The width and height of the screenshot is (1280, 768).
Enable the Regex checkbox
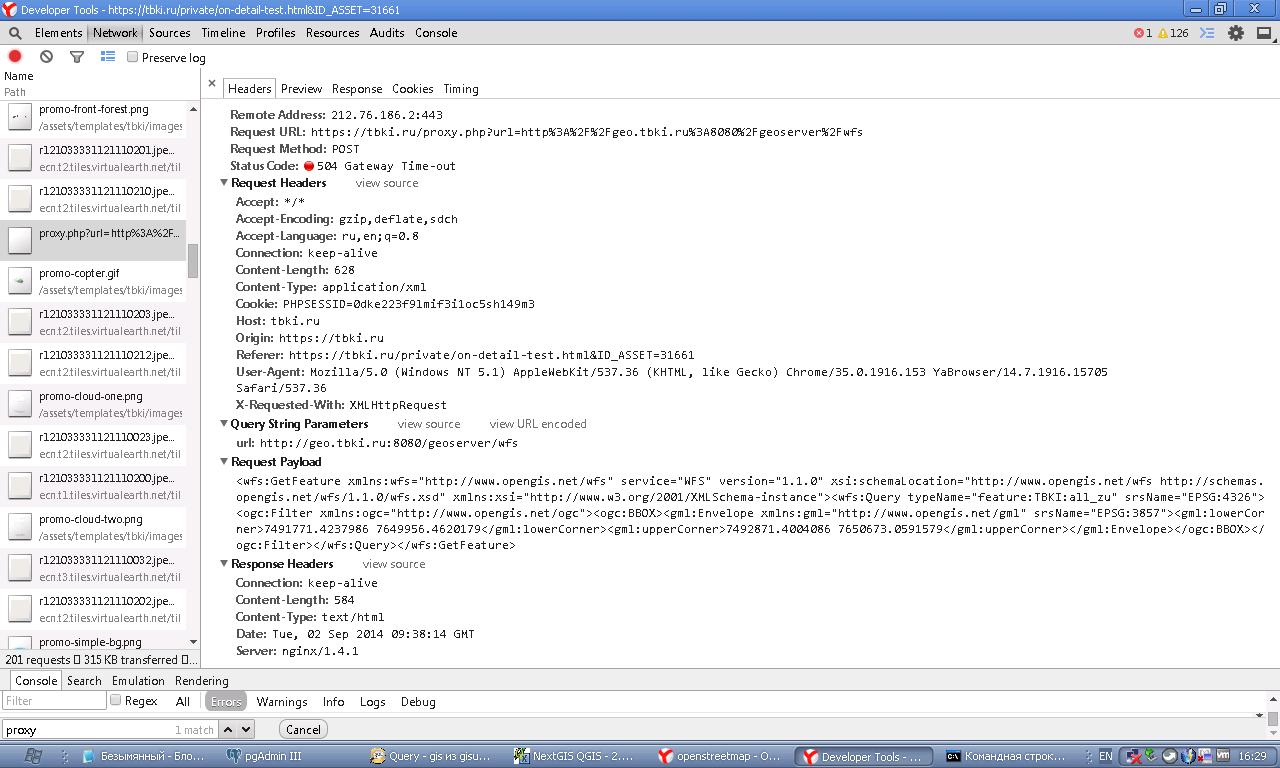tap(115, 701)
